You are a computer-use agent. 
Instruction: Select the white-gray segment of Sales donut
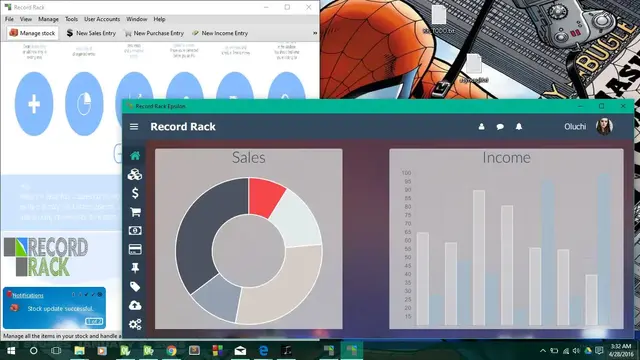click(297, 221)
